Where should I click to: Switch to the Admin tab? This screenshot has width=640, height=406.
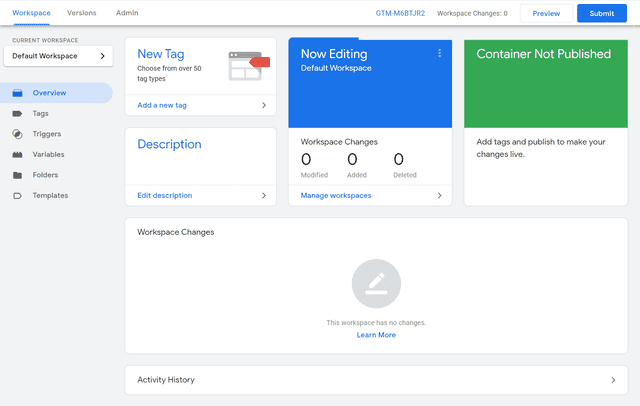pyautogui.click(x=127, y=13)
